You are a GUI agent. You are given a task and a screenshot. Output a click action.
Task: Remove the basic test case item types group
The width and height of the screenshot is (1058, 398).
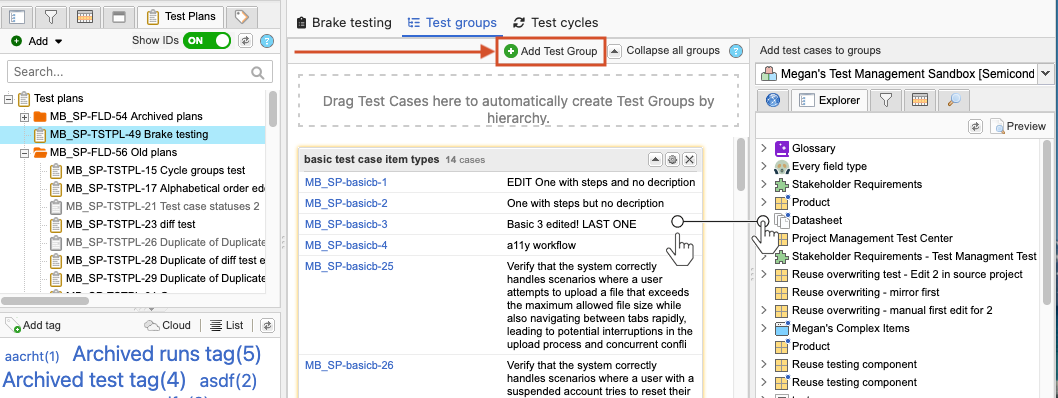coord(689,160)
